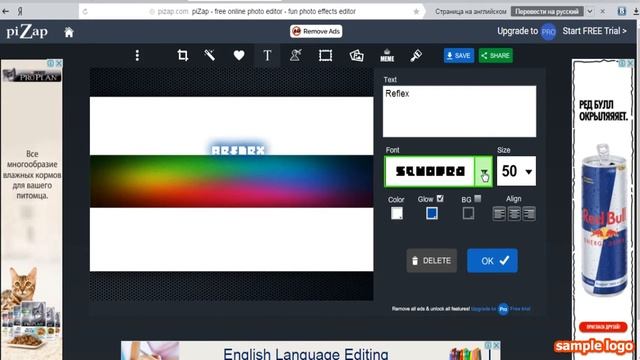Screen dimensions: 640x360
Task: Click the piZap logo
Action: point(27,31)
